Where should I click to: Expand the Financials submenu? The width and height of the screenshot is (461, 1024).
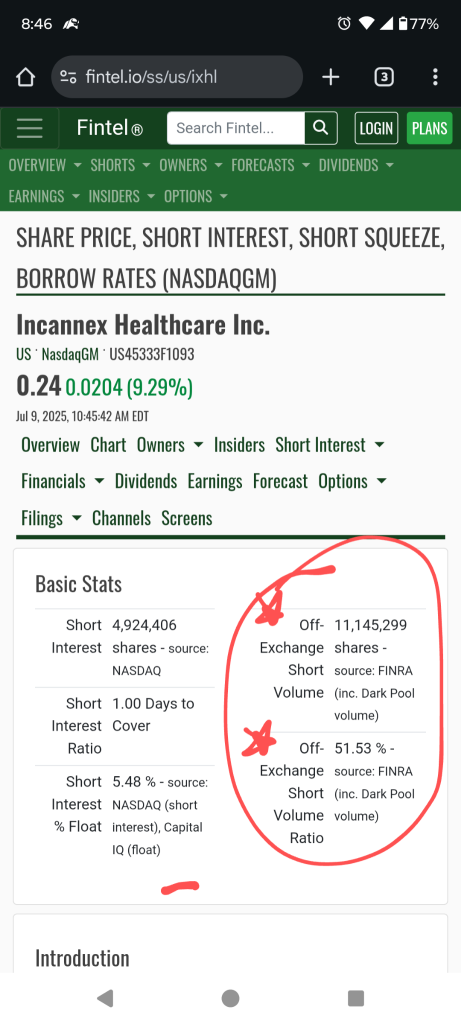click(63, 482)
